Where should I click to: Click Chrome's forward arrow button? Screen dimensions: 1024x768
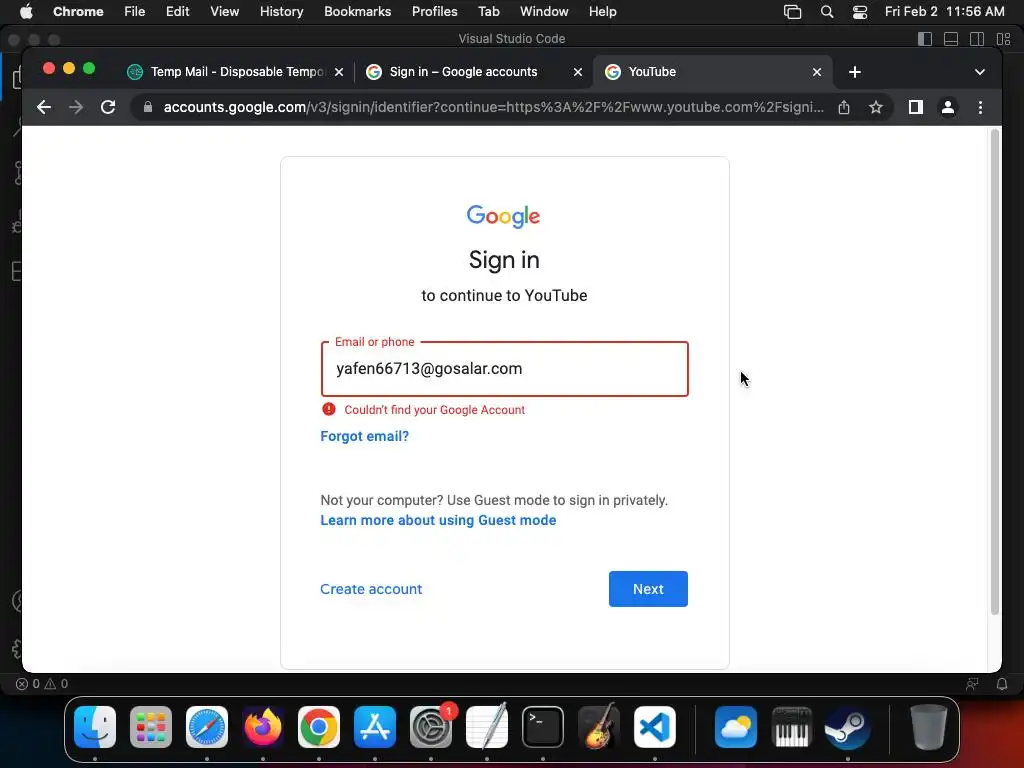point(76,107)
